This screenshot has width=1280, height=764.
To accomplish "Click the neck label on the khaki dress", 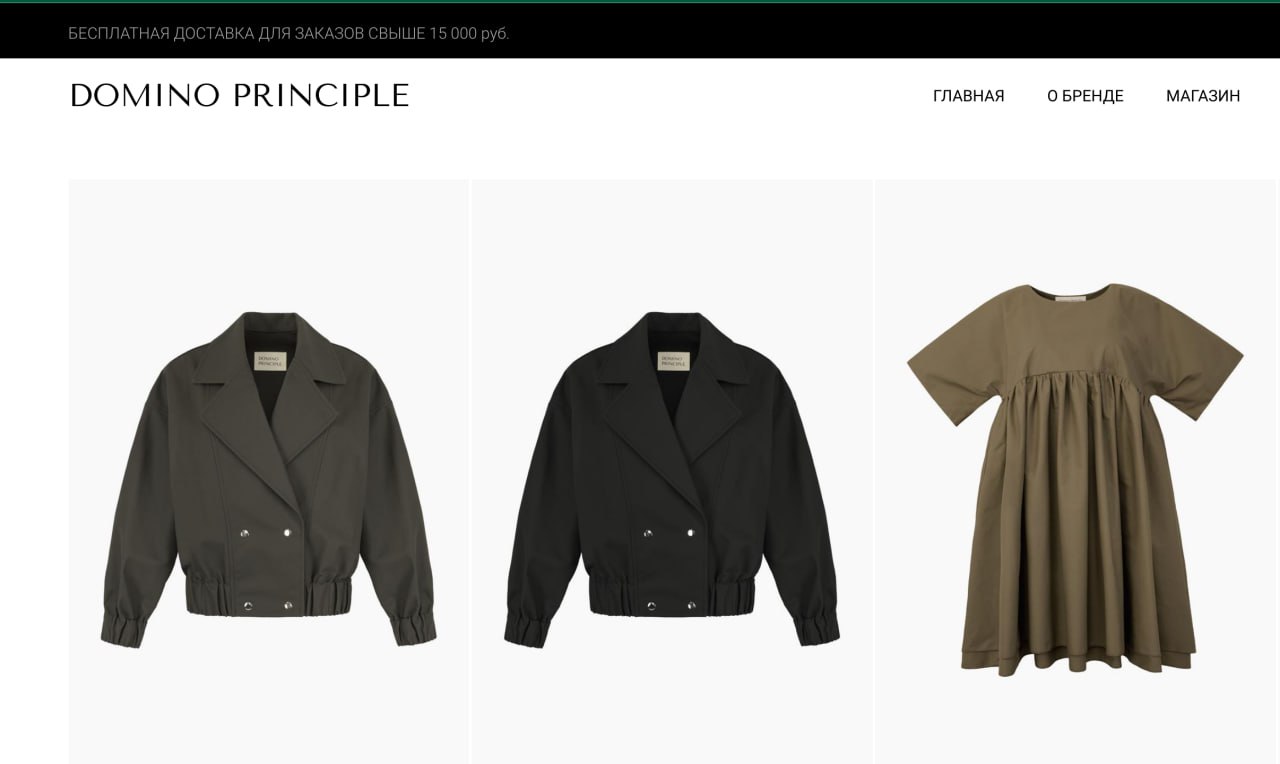I will point(1070,295).
